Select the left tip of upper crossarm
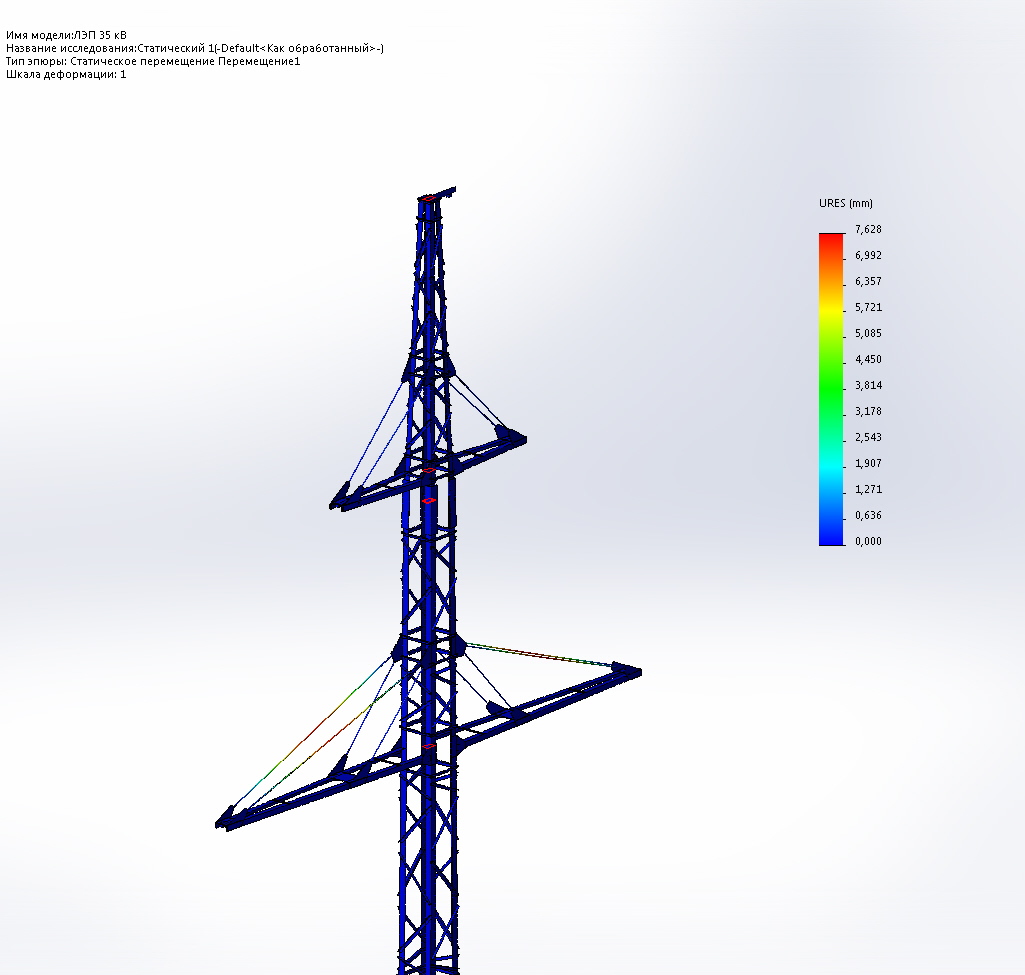Image resolution: width=1025 pixels, height=975 pixels. point(339,500)
